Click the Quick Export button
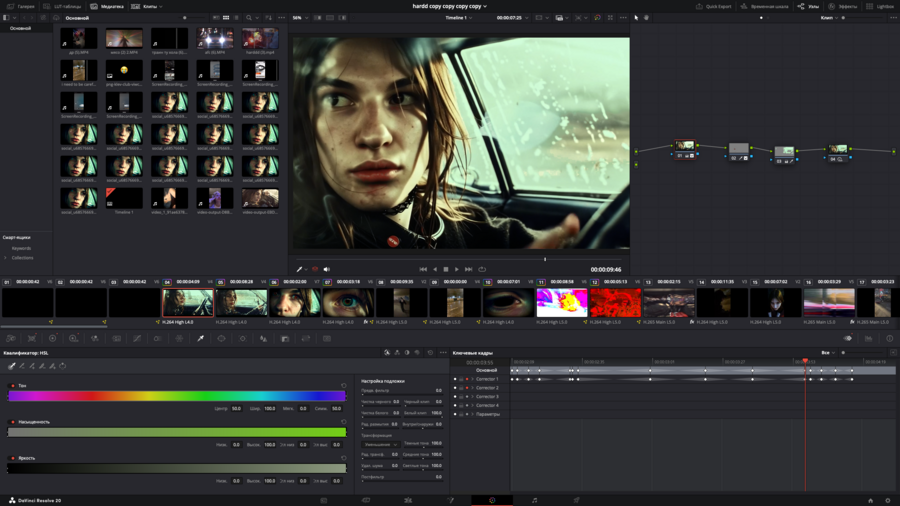The height and width of the screenshot is (506, 900). pyautogui.click(x=714, y=6)
